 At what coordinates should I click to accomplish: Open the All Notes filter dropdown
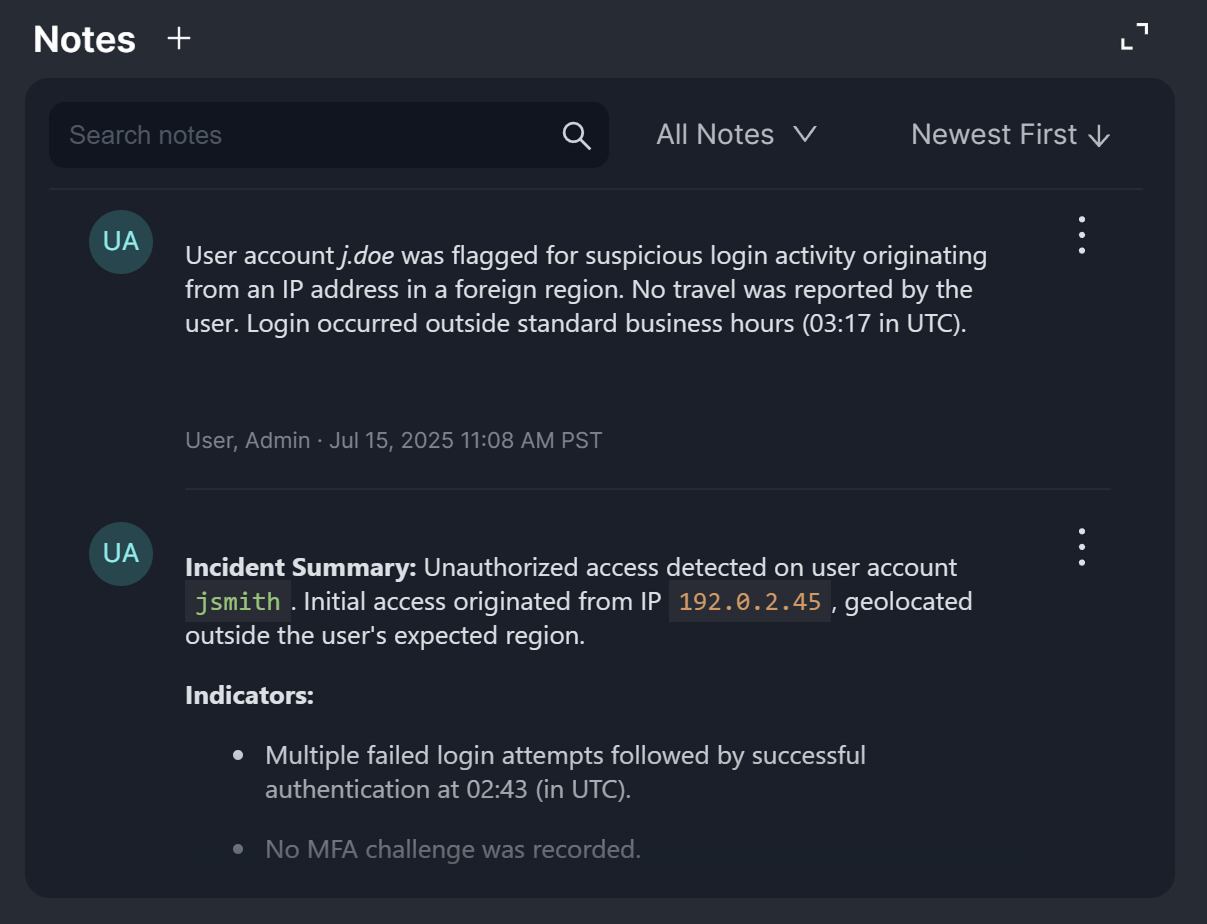pyautogui.click(x=736, y=135)
